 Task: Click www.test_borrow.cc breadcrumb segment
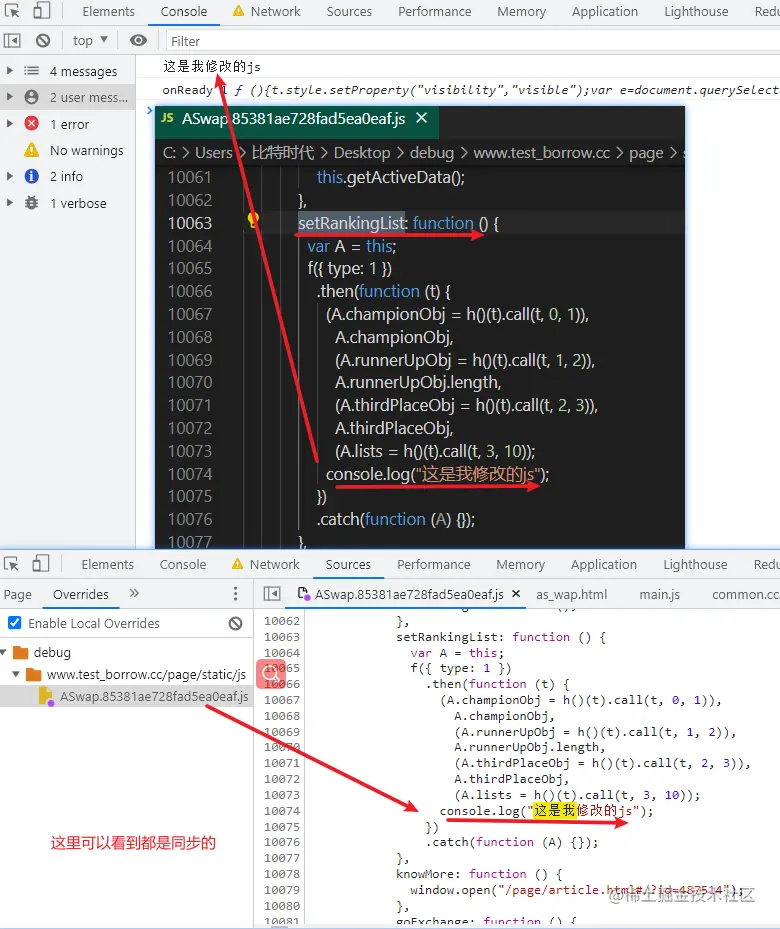[x=541, y=153]
